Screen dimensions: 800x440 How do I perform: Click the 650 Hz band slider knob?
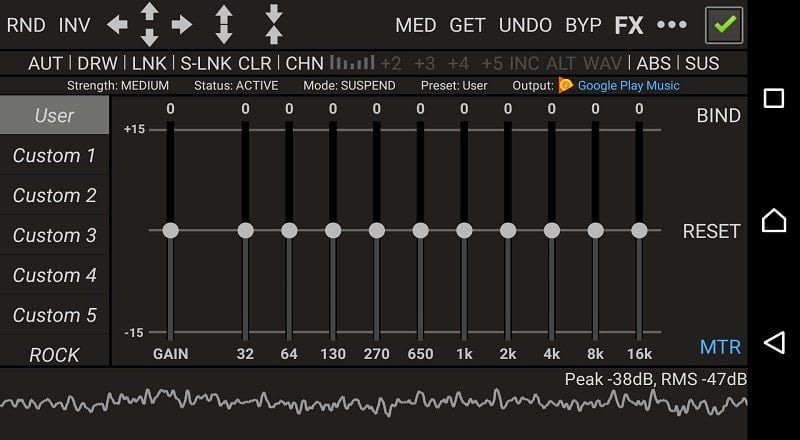pyautogui.click(x=420, y=230)
